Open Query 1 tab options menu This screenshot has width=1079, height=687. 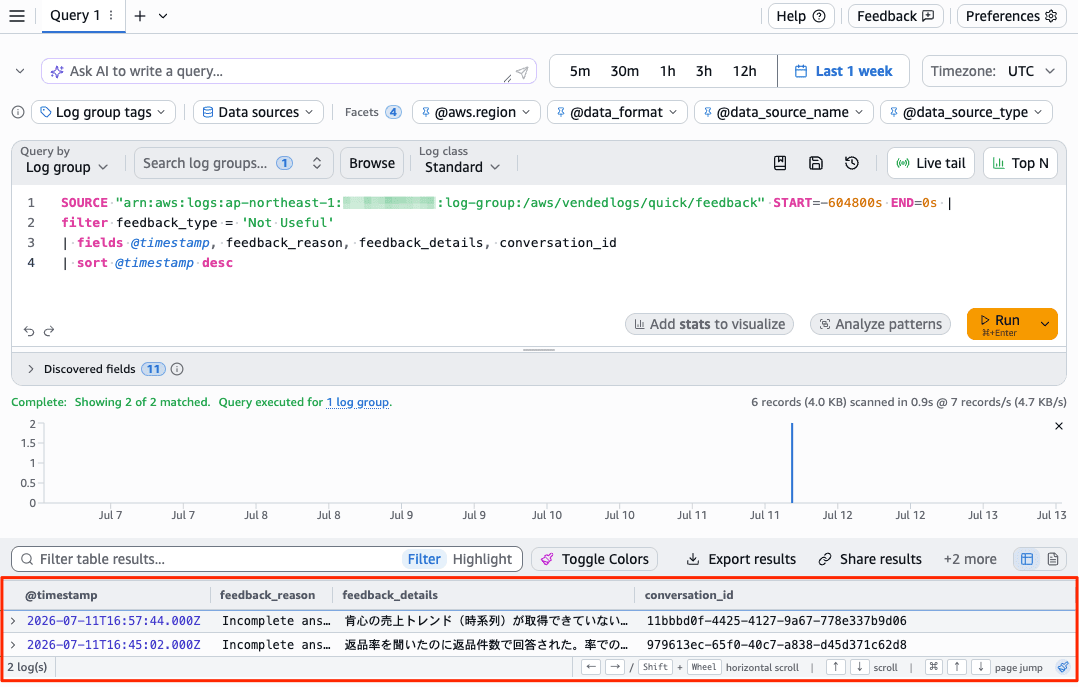pos(111,15)
